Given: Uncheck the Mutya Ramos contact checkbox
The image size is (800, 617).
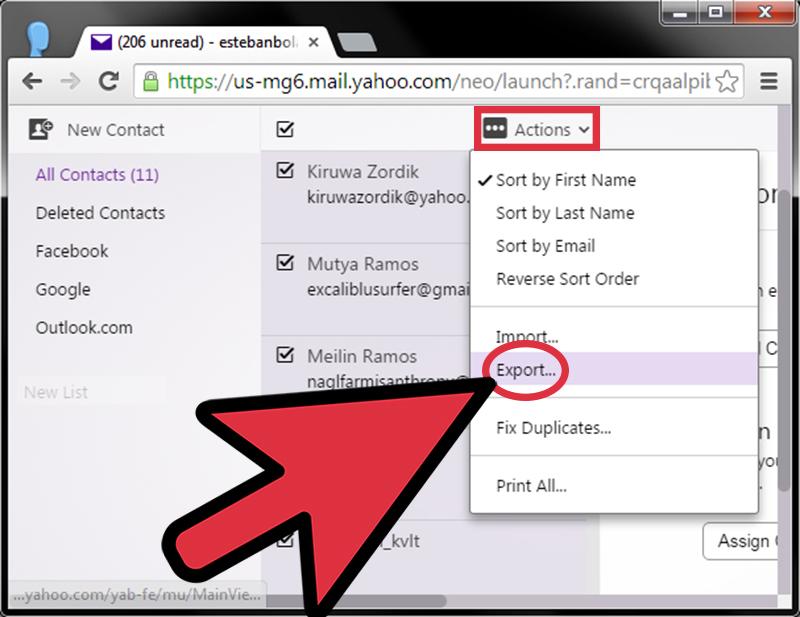Looking at the screenshot, I should (285, 262).
